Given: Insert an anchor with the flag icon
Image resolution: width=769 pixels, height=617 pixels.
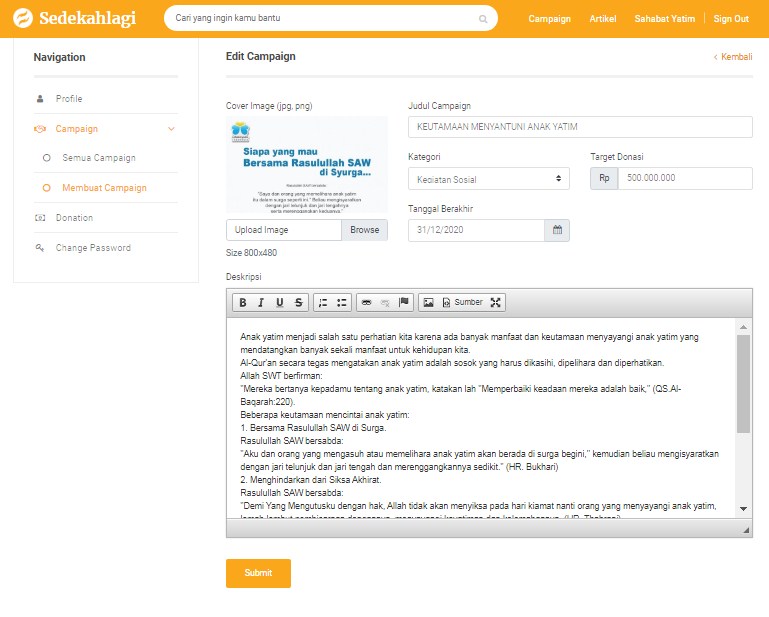Looking at the screenshot, I should [404, 302].
